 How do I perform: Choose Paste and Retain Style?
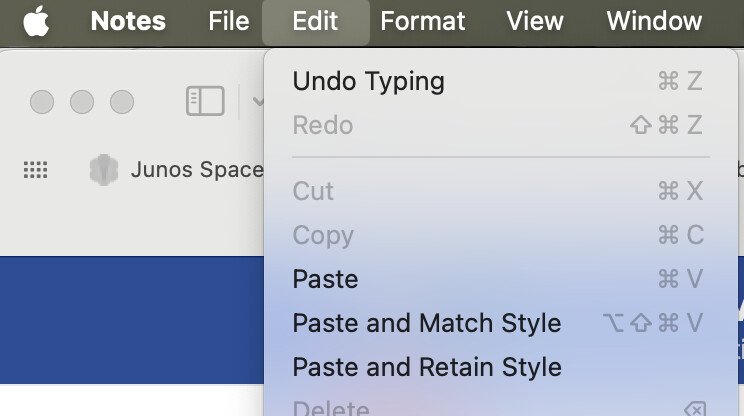pos(426,367)
